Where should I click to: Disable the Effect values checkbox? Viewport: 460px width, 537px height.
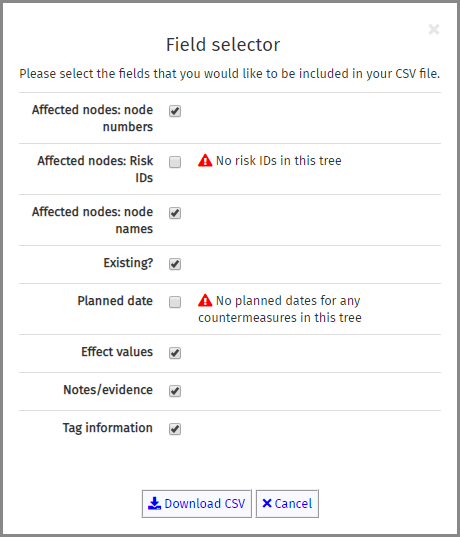(175, 353)
